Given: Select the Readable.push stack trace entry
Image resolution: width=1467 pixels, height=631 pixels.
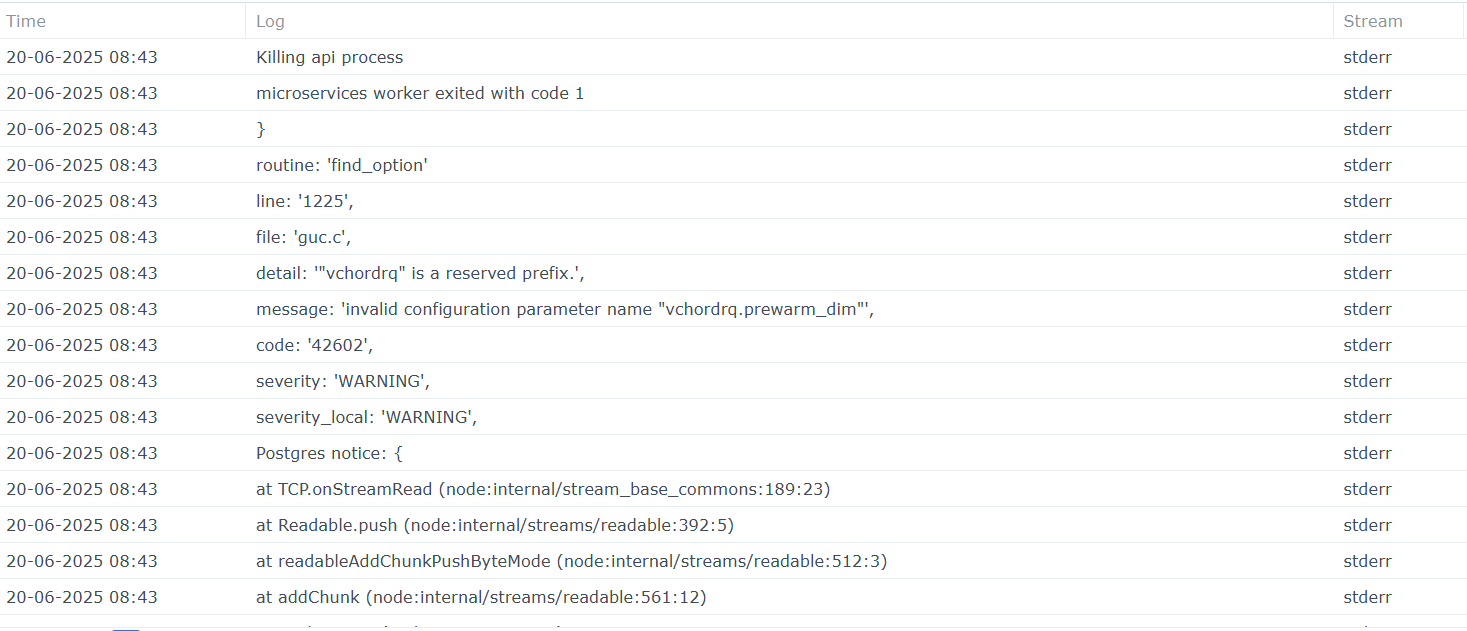Looking at the screenshot, I should pyautogui.click(x=495, y=525).
